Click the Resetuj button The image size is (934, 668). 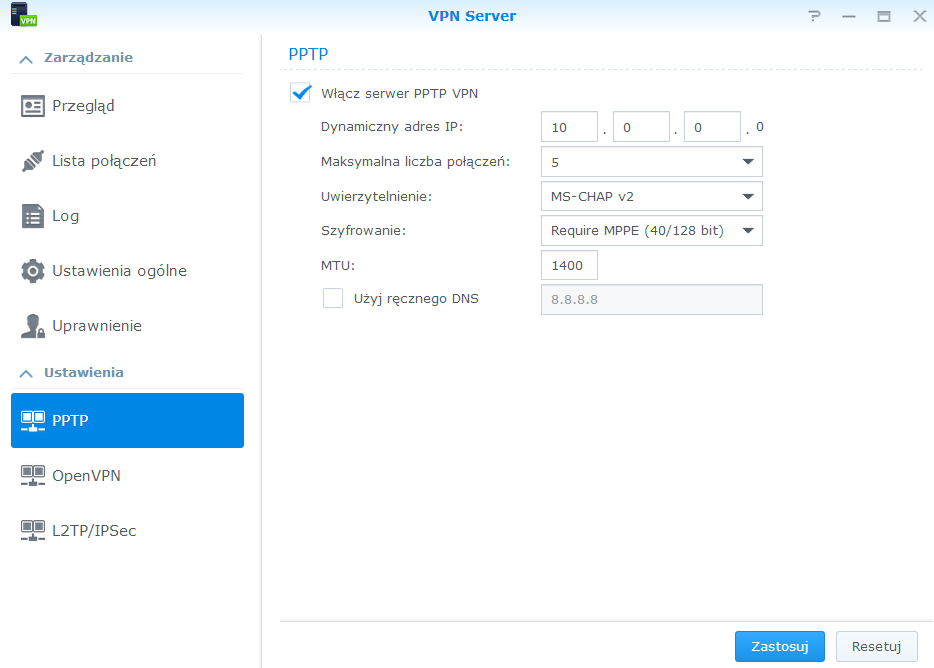(876, 647)
